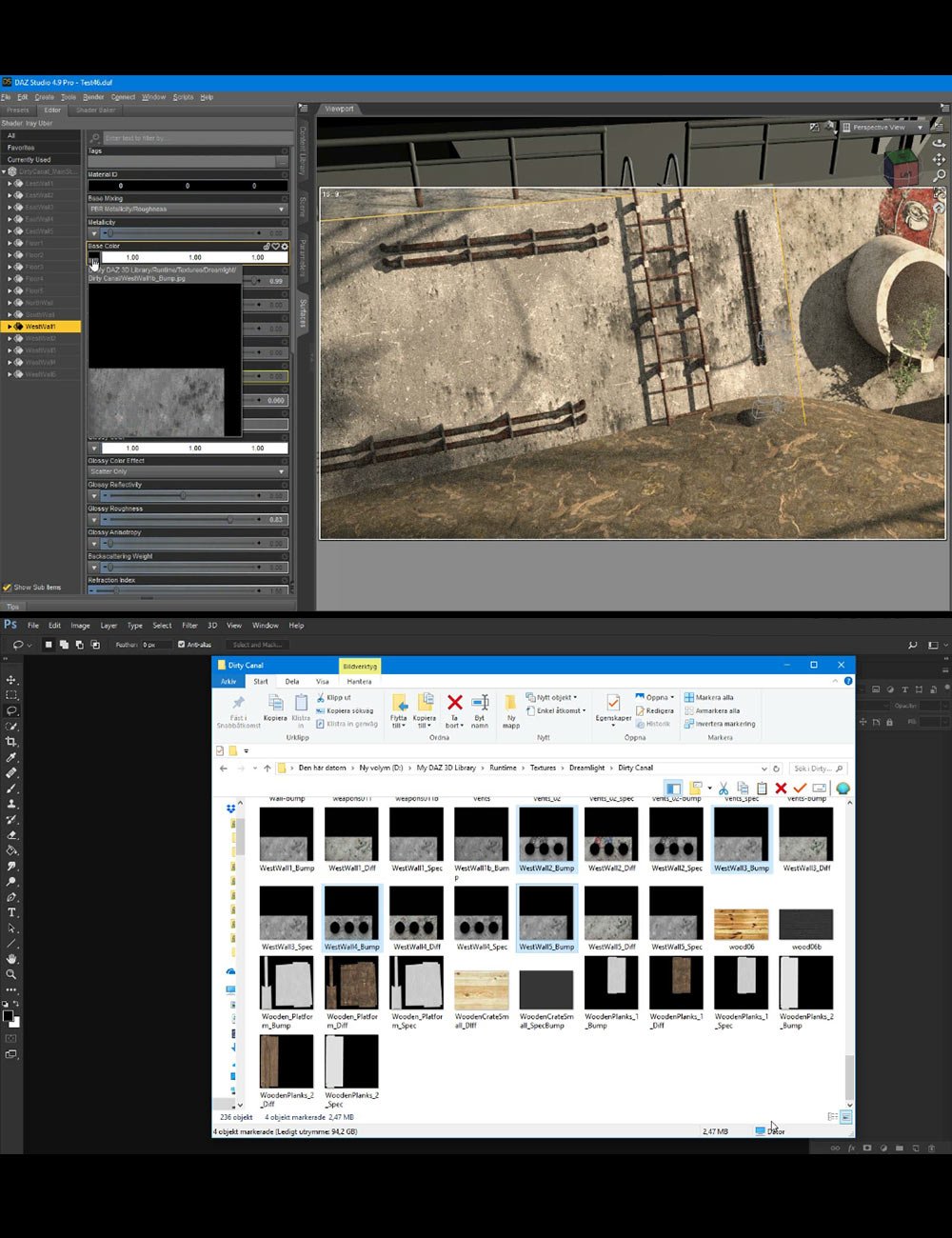
Task: Select the Type tool in Photoshop
Action: click(x=11, y=912)
